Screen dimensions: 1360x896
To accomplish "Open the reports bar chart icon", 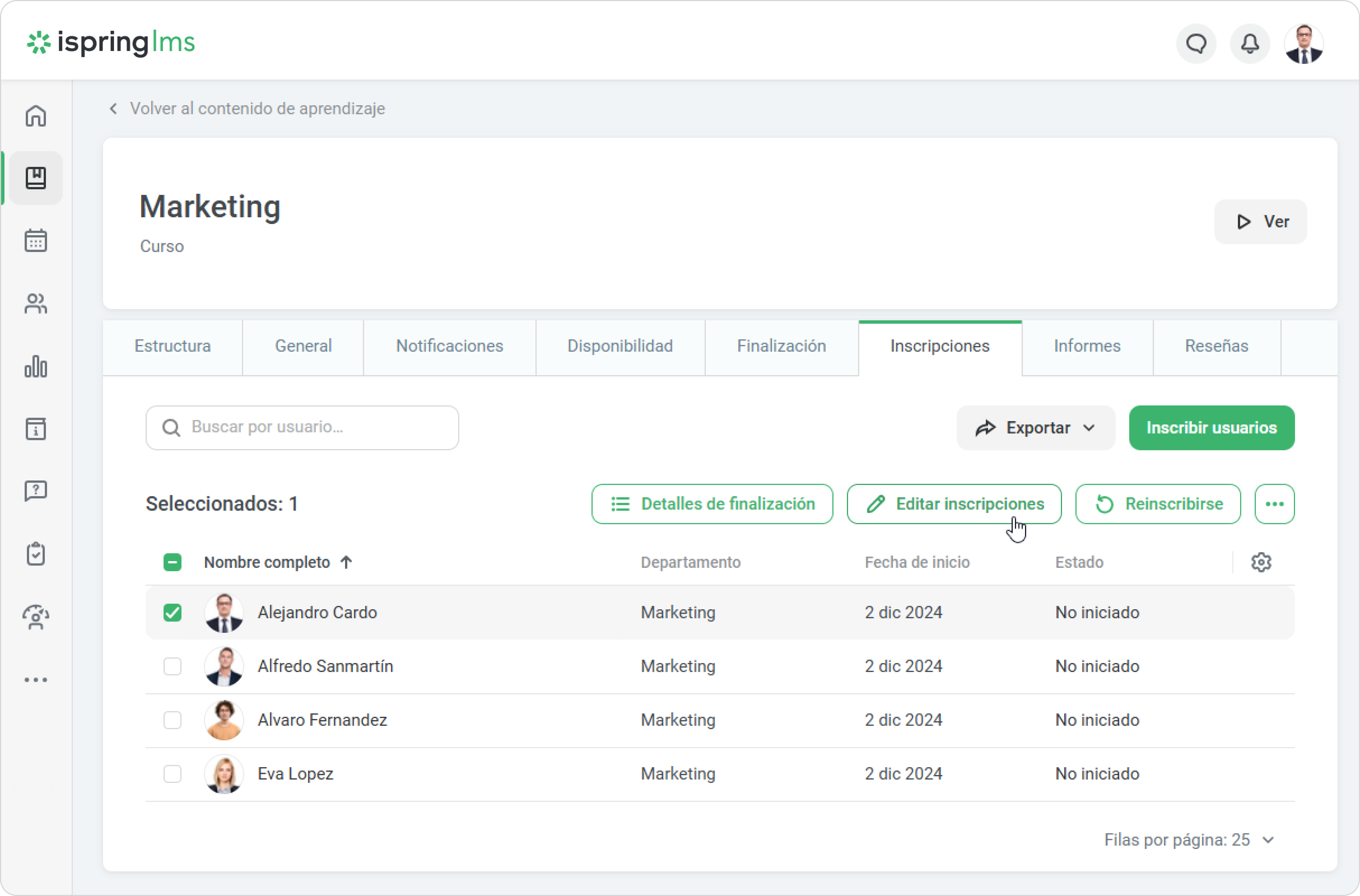I will pos(36,366).
